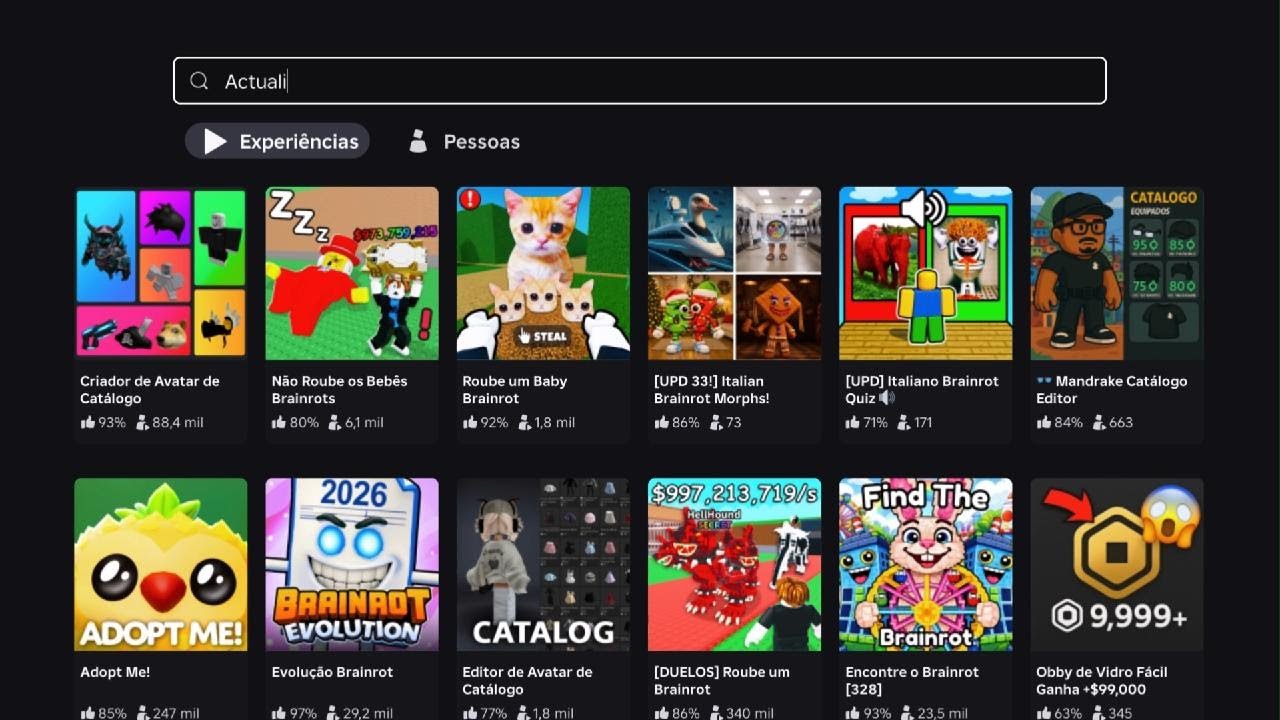Click the players icon next to 171
1280x720 pixels.
pyautogui.click(x=904, y=422)
